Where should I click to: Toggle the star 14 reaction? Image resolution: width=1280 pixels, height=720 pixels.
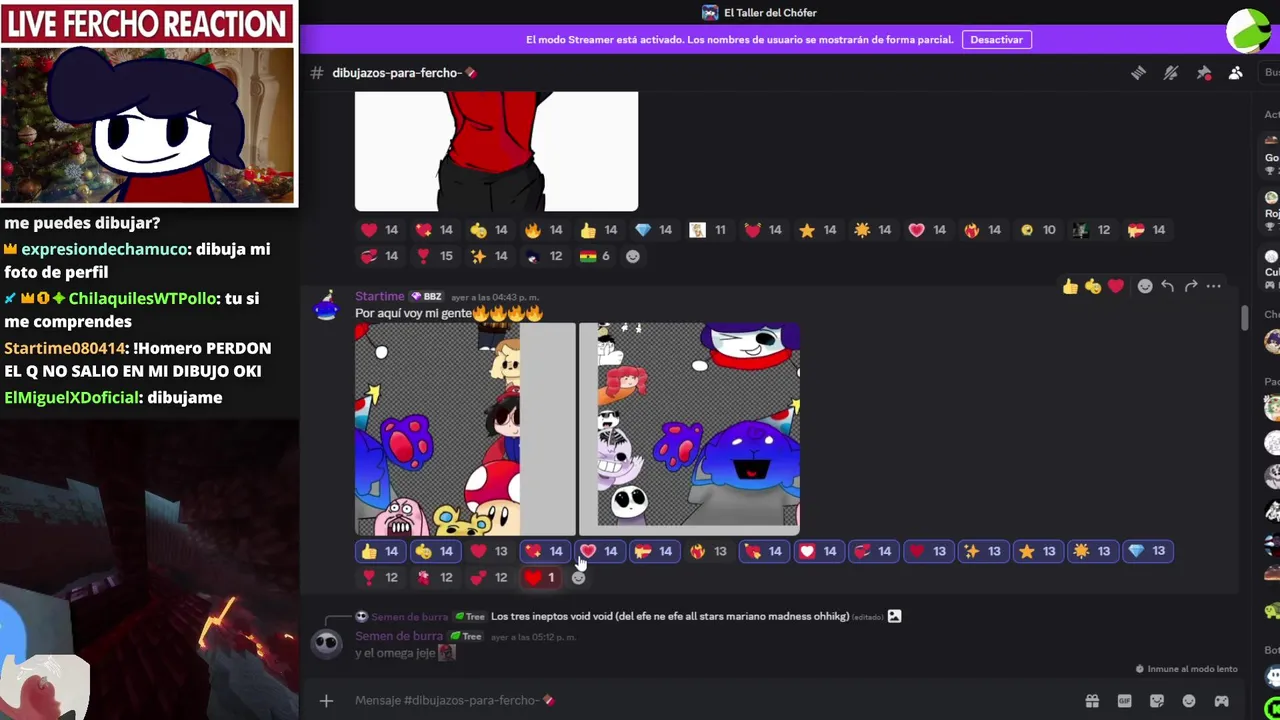[x=817, y=230]
